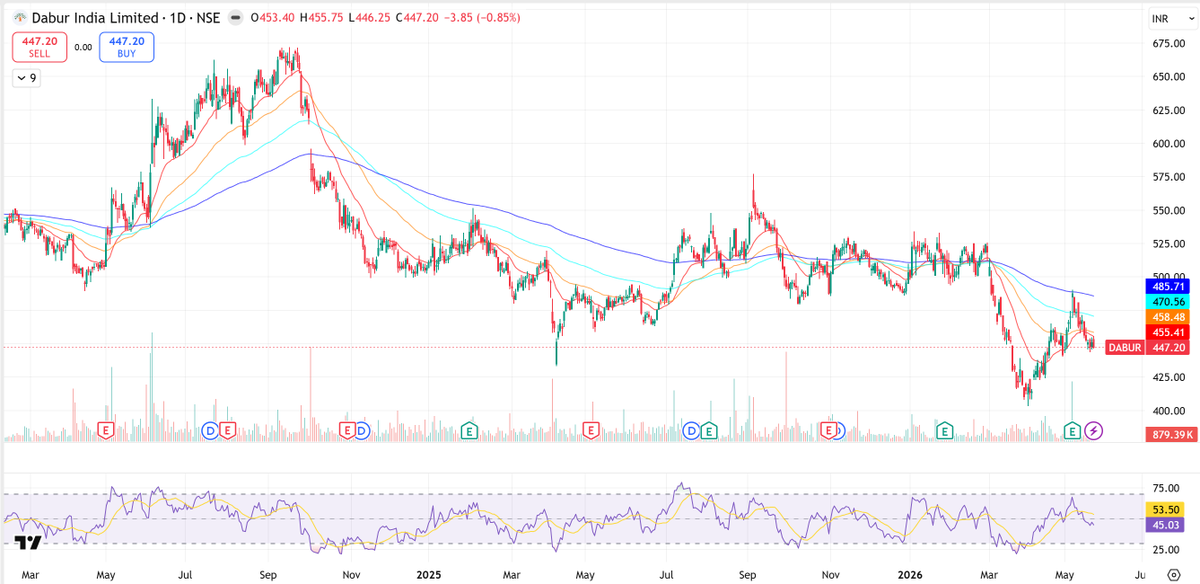The image size is (1200, 584).
Task: Click the blue dividend marker near July 2025
Action: click(691, 431)
